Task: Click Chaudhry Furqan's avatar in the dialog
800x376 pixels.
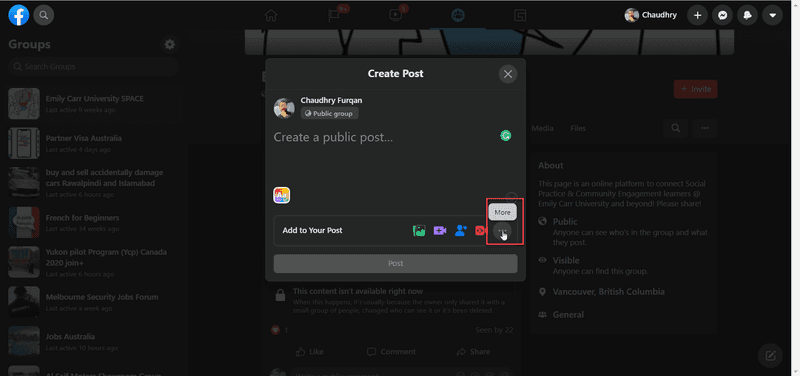Action: click(x=284, y=108)
